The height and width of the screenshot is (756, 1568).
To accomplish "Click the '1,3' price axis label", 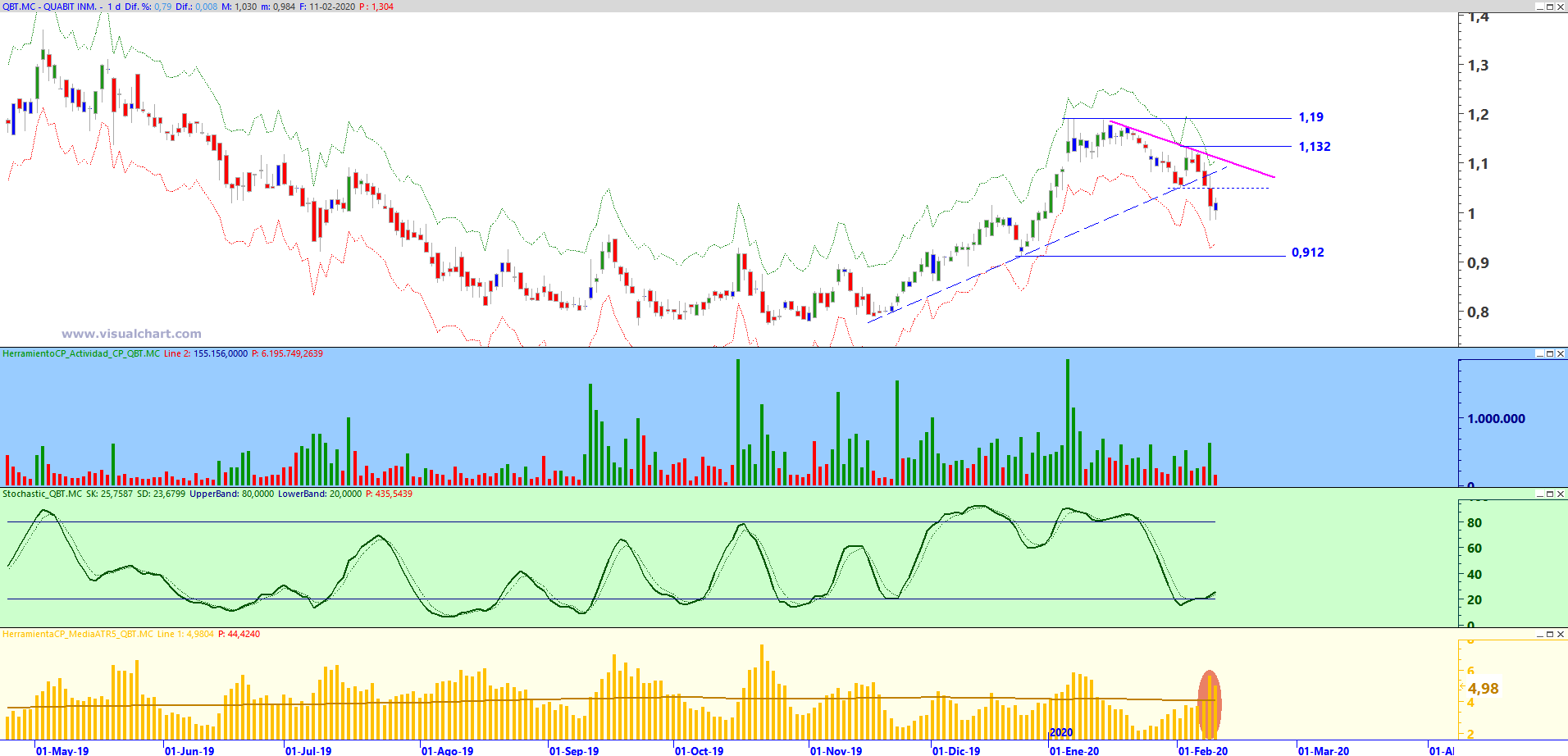I will (x=1478, y=66).
